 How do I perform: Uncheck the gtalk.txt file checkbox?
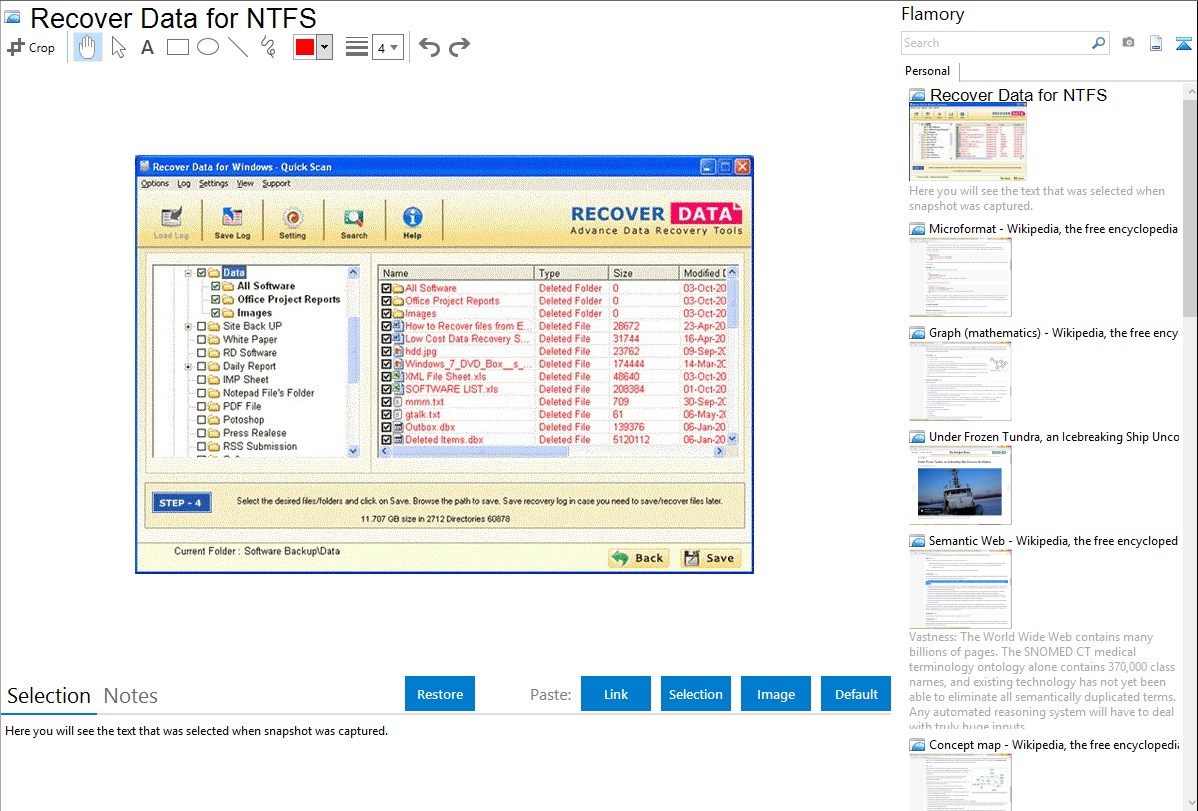coord(387,414)
